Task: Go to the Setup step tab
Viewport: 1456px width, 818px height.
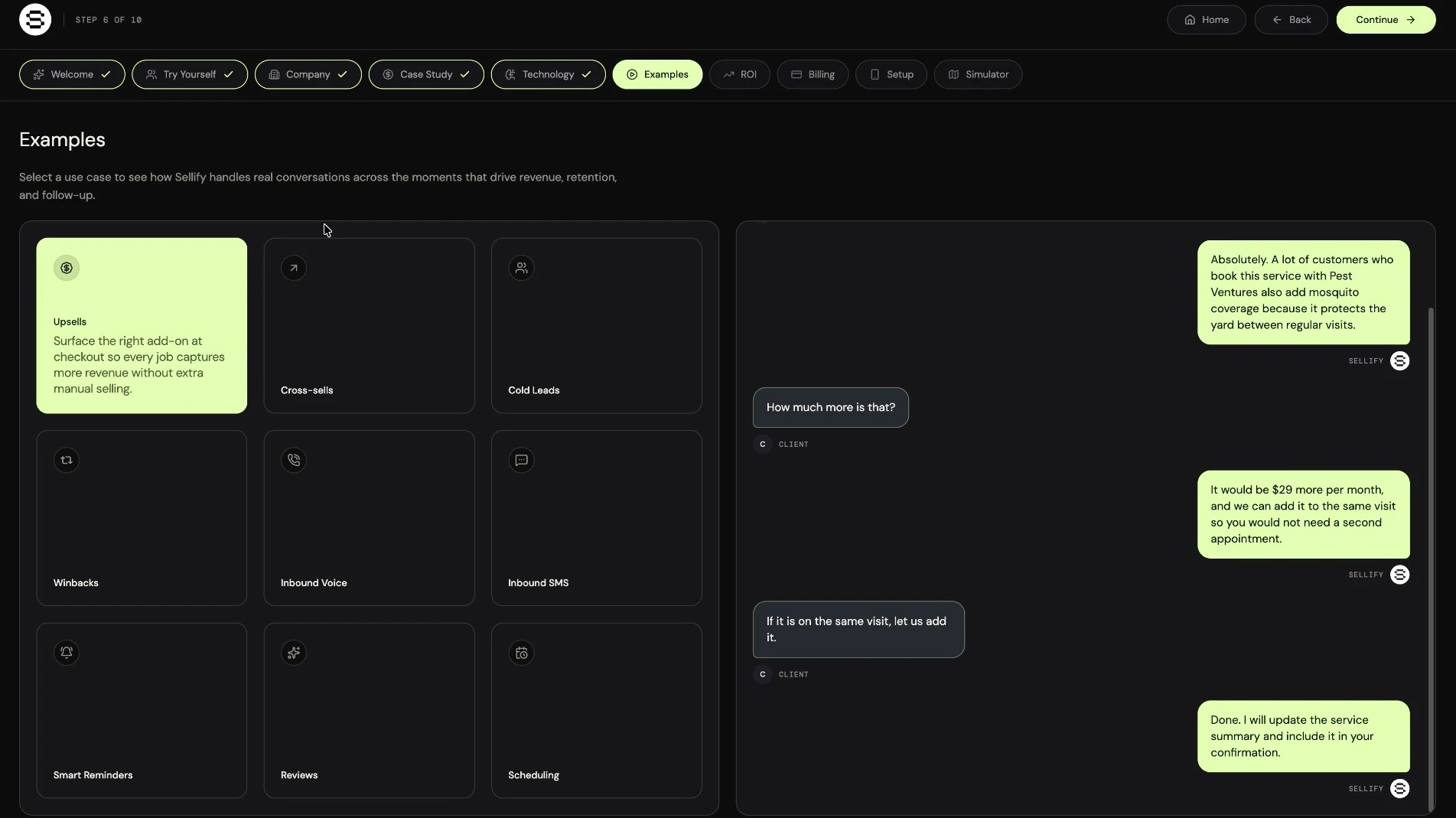Action: [891, 74]
